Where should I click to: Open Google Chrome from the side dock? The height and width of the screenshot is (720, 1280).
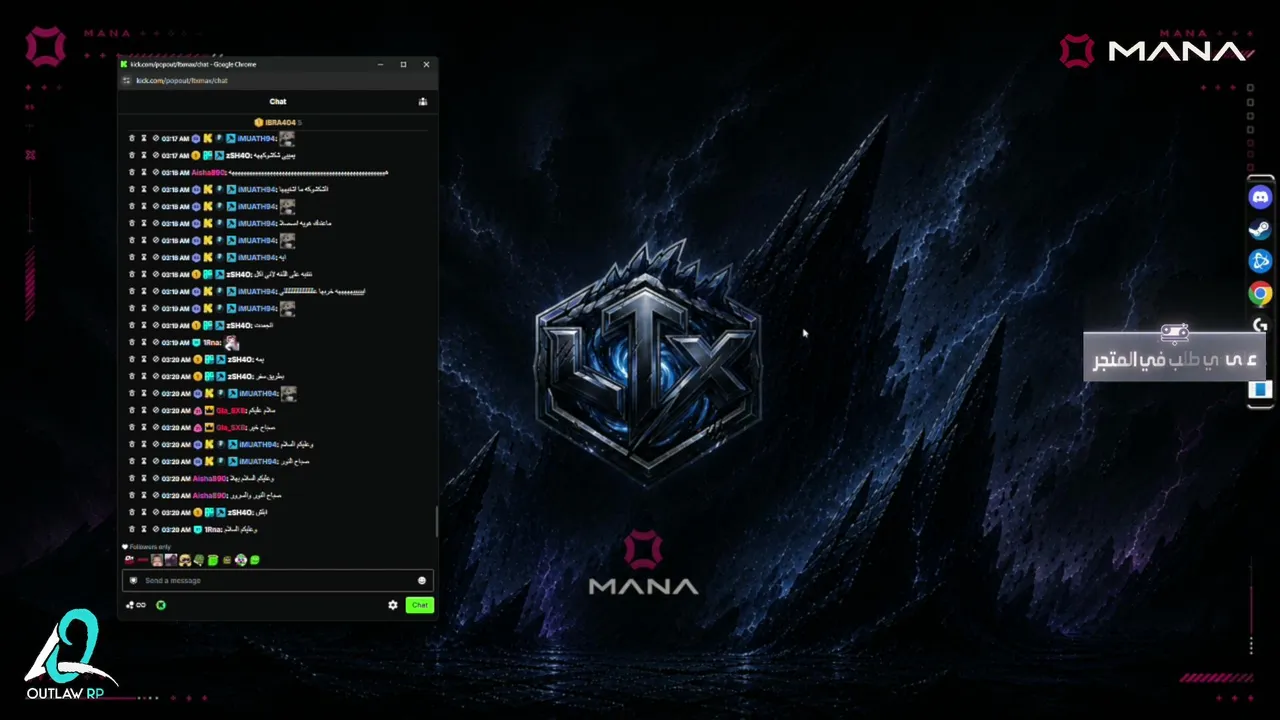click(1260, 293)
